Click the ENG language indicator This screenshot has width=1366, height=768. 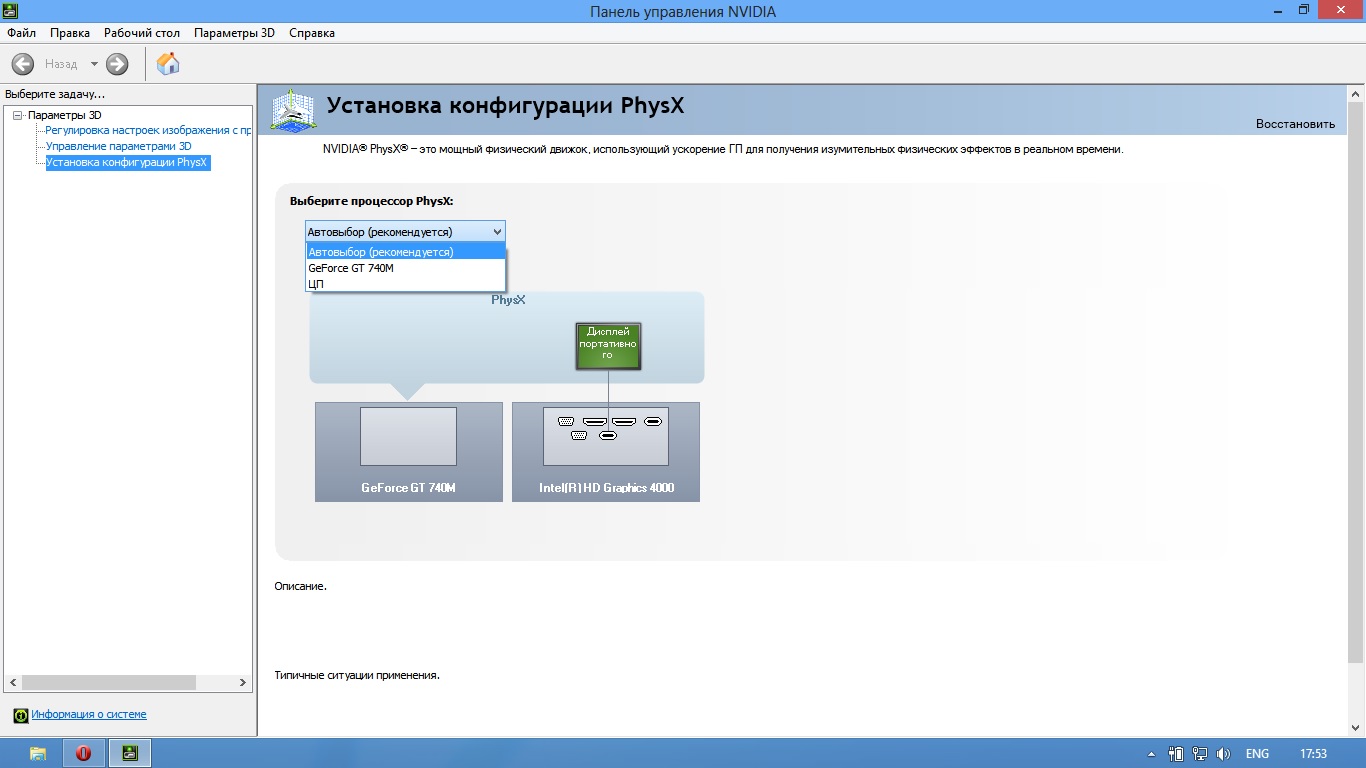click(x=1257, y=754)
